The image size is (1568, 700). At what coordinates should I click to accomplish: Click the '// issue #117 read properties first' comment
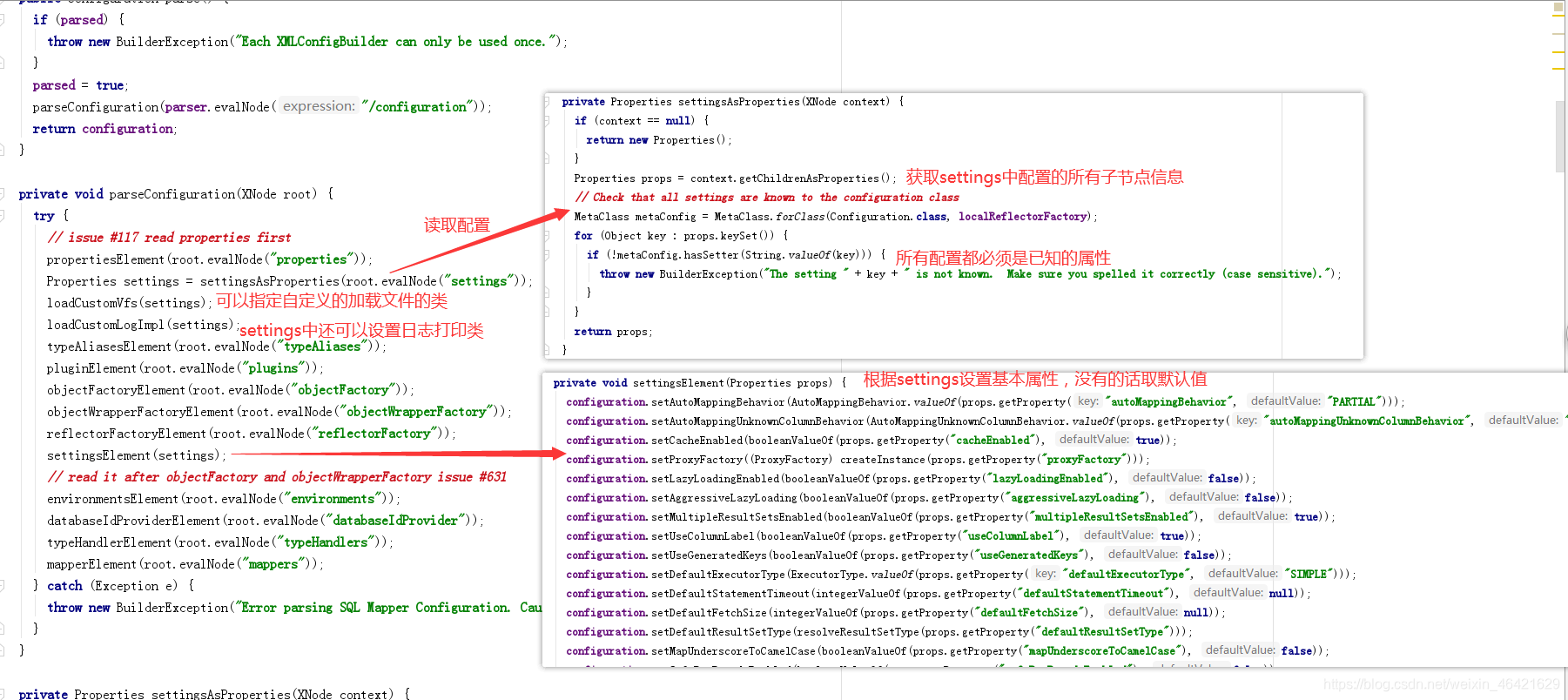[169, 238]
